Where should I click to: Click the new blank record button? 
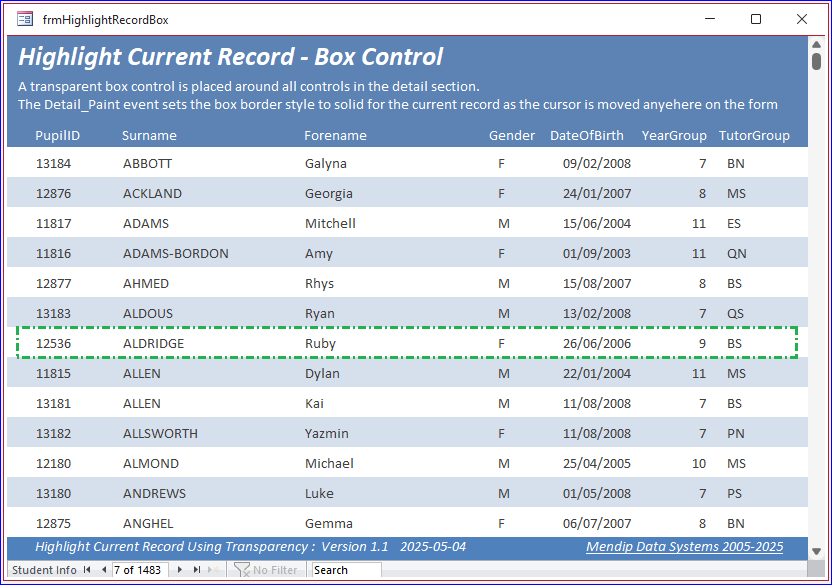pyautogui.click(x=214, y=570)
